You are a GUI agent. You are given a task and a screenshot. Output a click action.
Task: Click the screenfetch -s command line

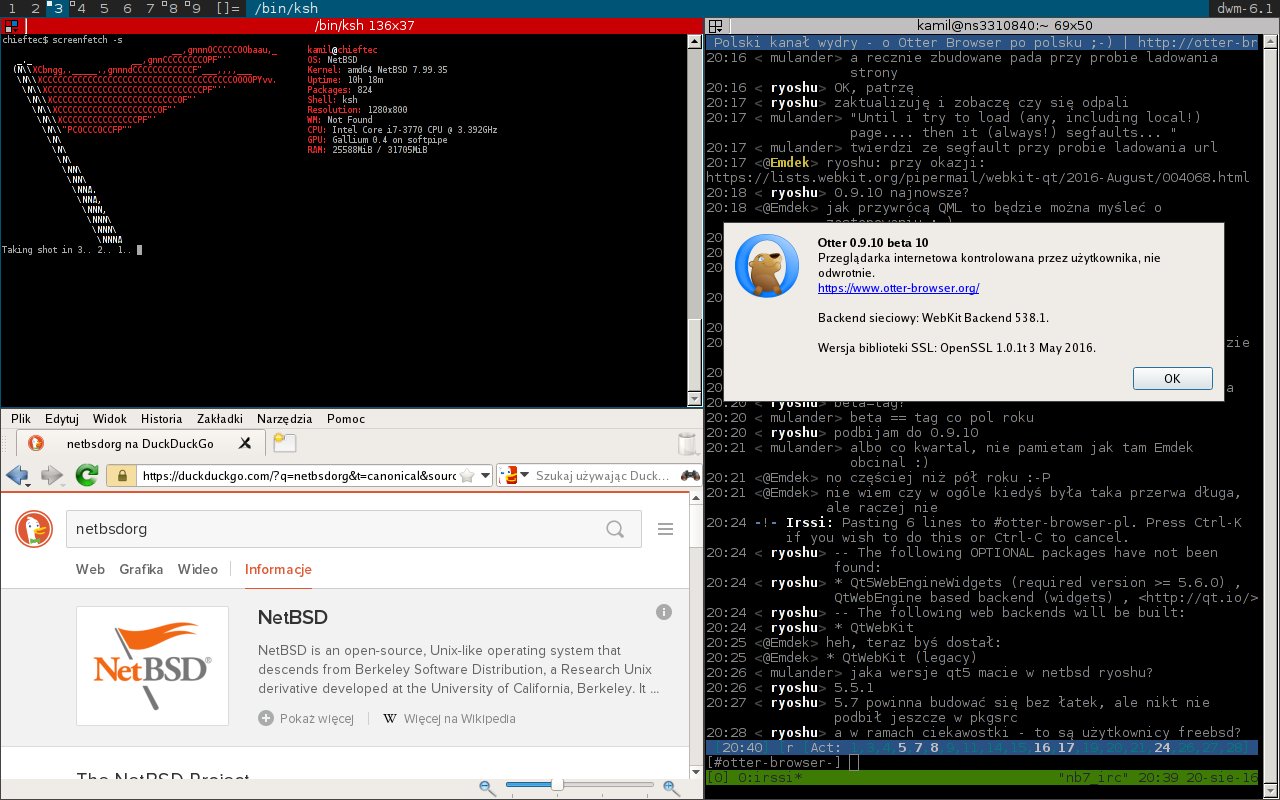(63, 39)
